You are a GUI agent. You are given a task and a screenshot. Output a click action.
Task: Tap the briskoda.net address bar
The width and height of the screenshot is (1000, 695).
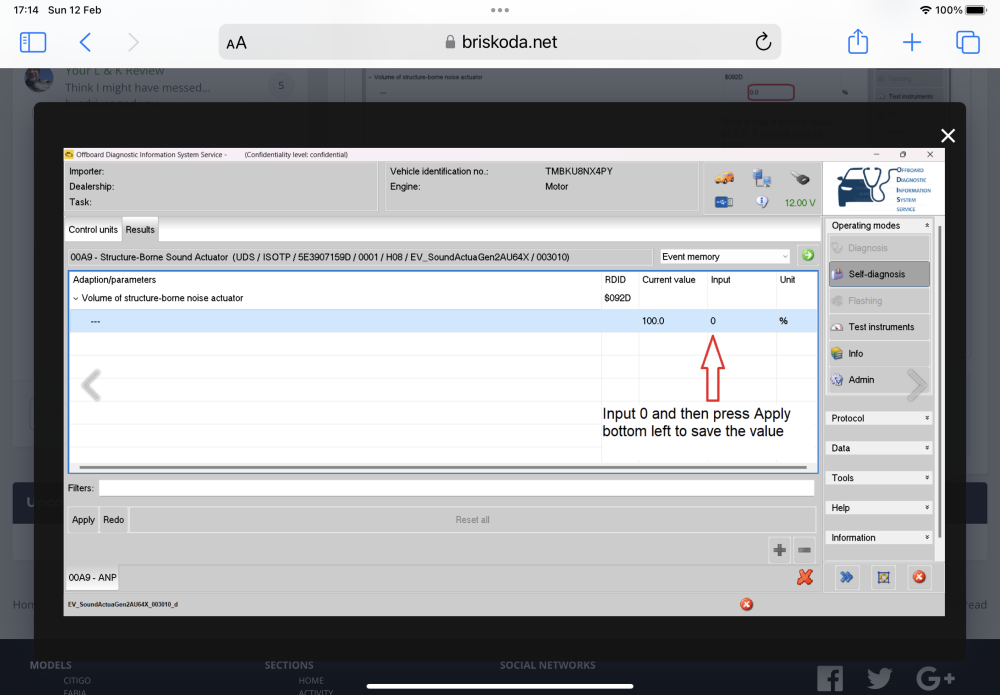[500, 42]
